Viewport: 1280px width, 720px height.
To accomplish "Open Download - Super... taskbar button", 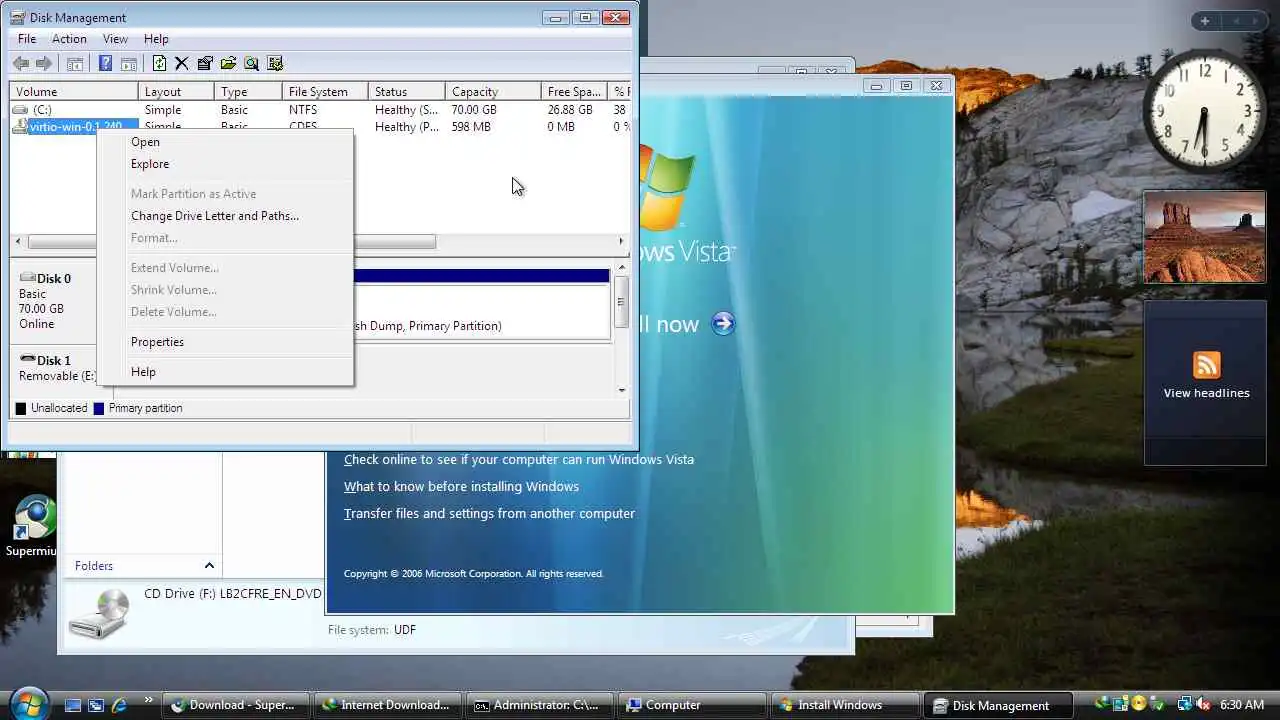I will click(235, 705).
